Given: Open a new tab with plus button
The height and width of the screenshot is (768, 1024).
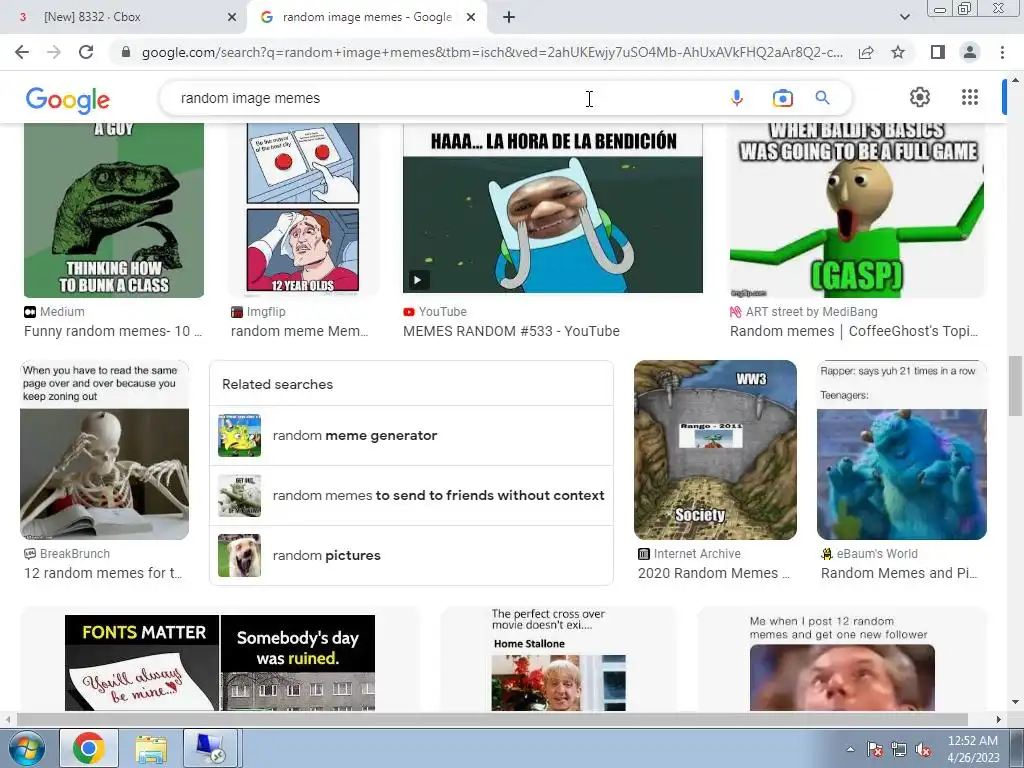Looking at the screenshot, I should pos(509,17).
